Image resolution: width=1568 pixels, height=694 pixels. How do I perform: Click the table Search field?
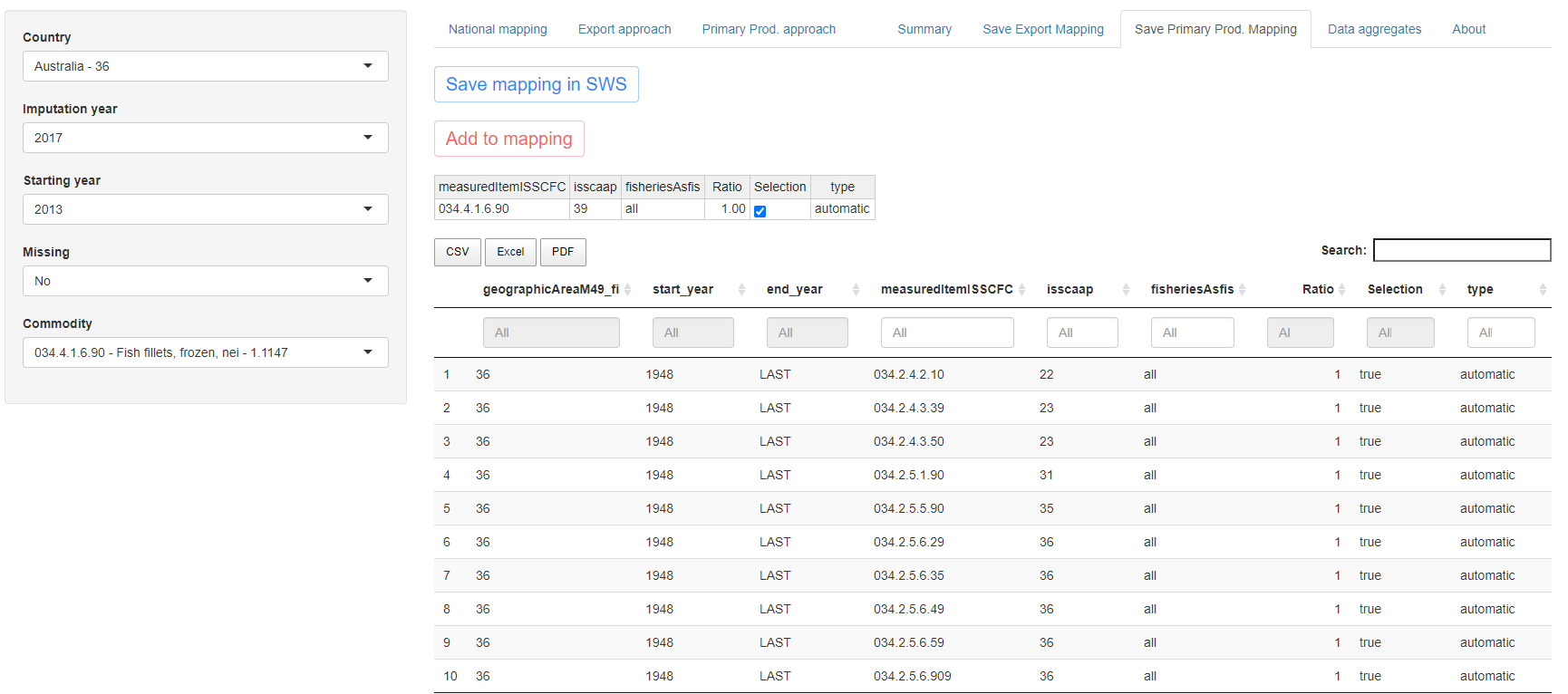point(1461,250)
